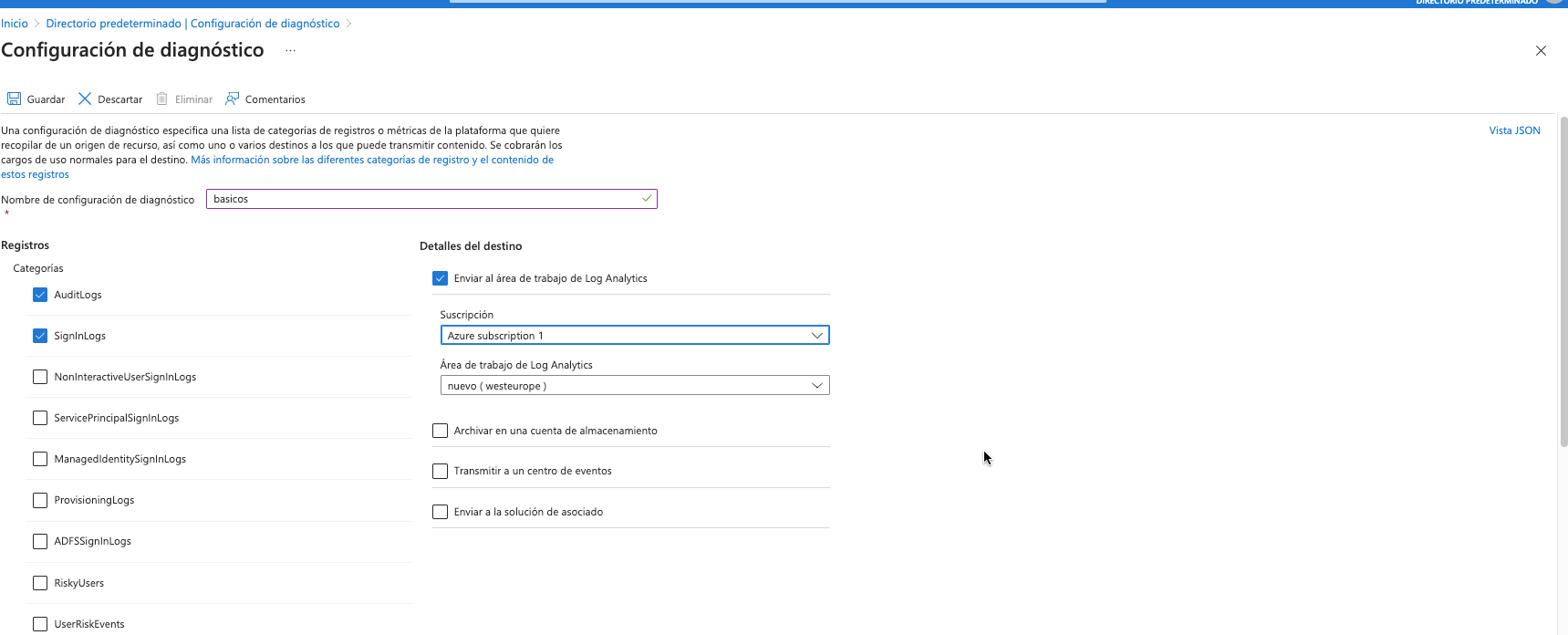Check Archivar en una cuenta de almacenamiento

click(441, 431)
